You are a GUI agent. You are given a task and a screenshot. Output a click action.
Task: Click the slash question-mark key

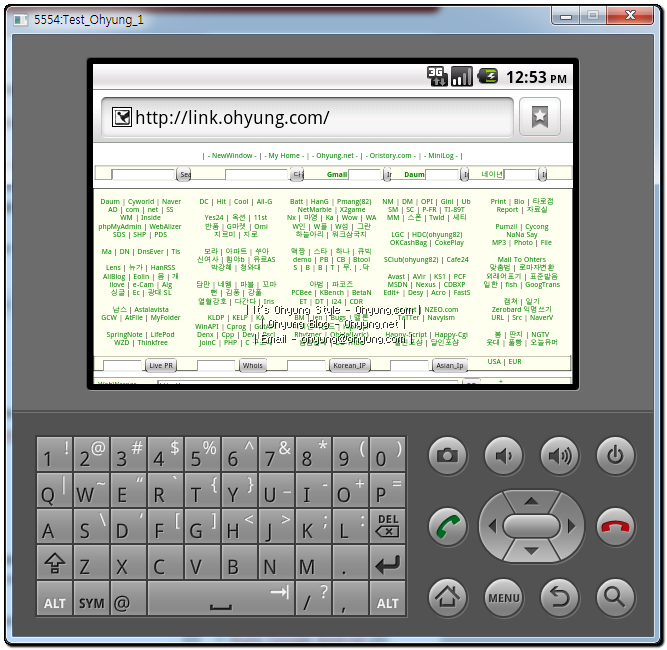pos(314,599)
